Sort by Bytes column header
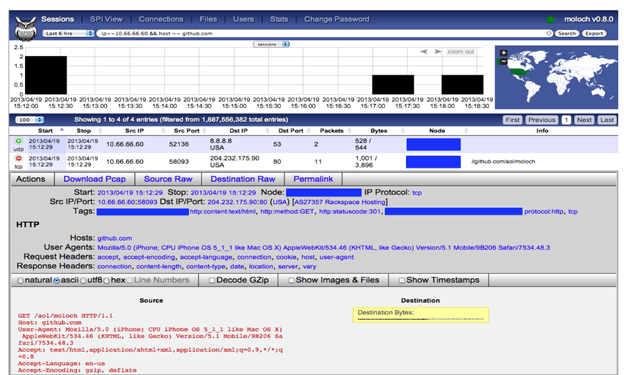The height and width of the screenshot is (375, 624). 379,131
